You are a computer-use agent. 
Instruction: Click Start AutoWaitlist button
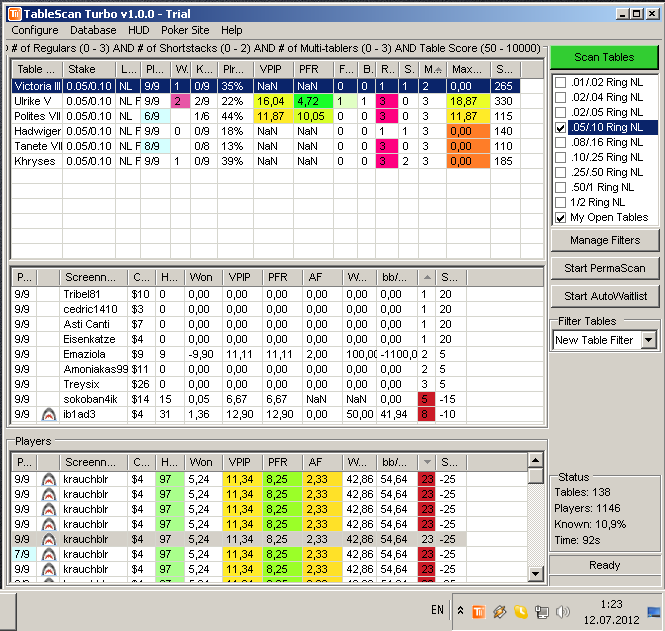tap(605, 296)
